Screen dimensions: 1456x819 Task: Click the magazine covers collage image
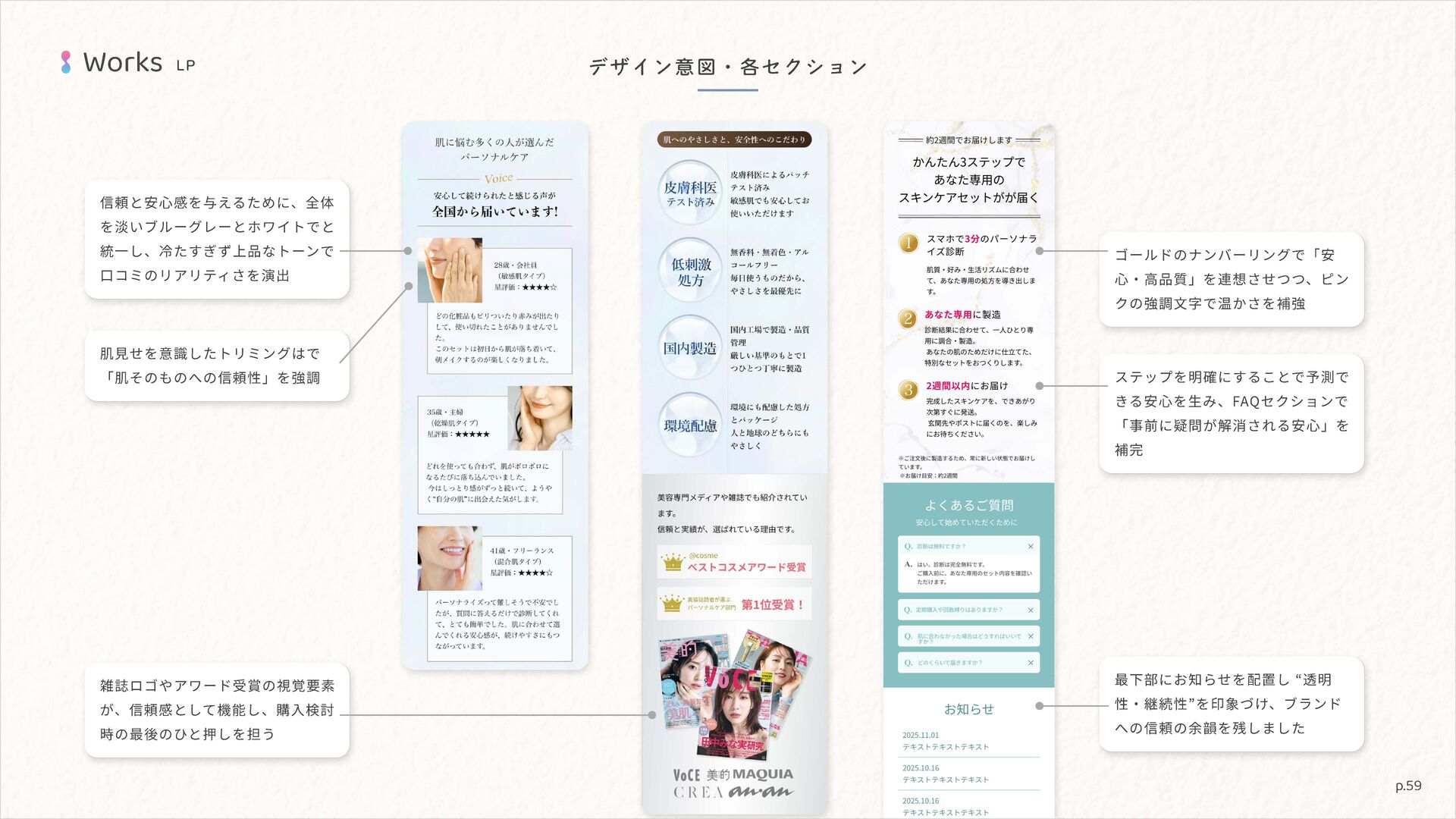point(734,695)
